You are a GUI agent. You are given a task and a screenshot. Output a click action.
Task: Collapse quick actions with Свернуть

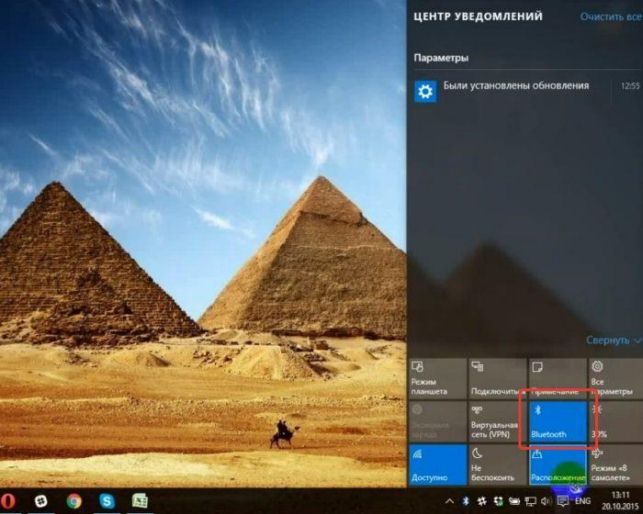tap(613, 340)
